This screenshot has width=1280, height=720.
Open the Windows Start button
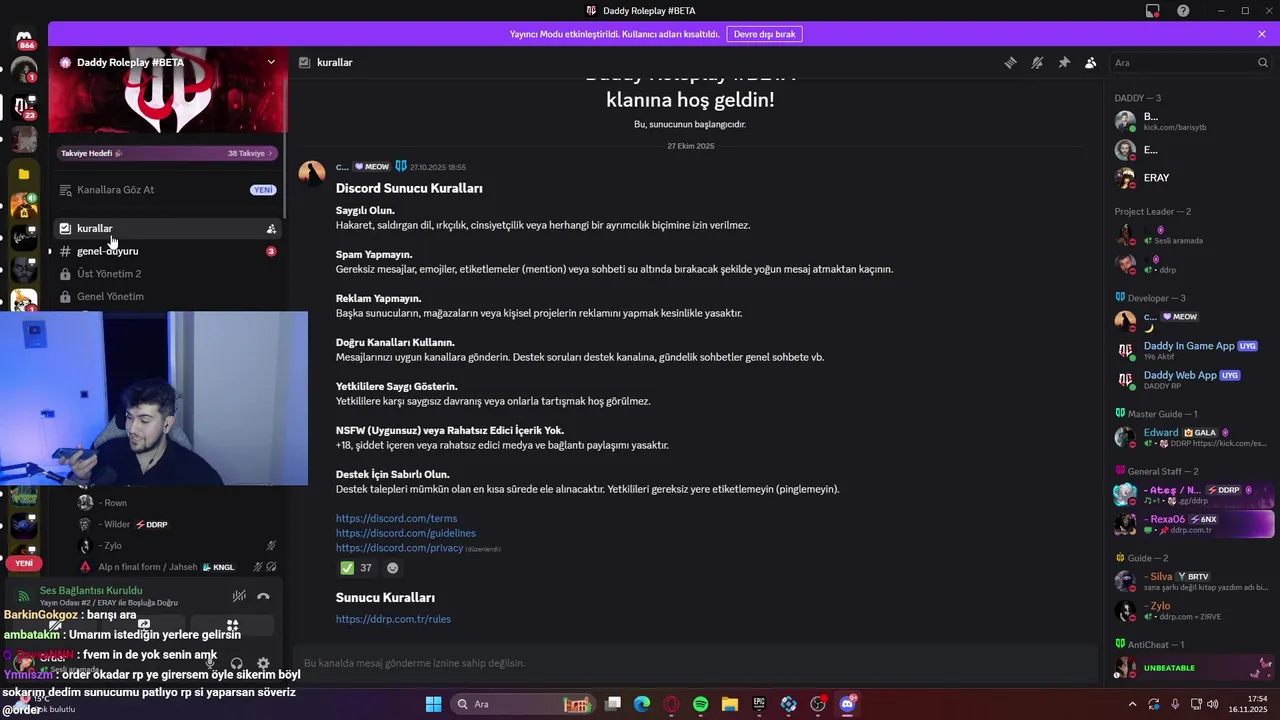(x=433, y=704)
